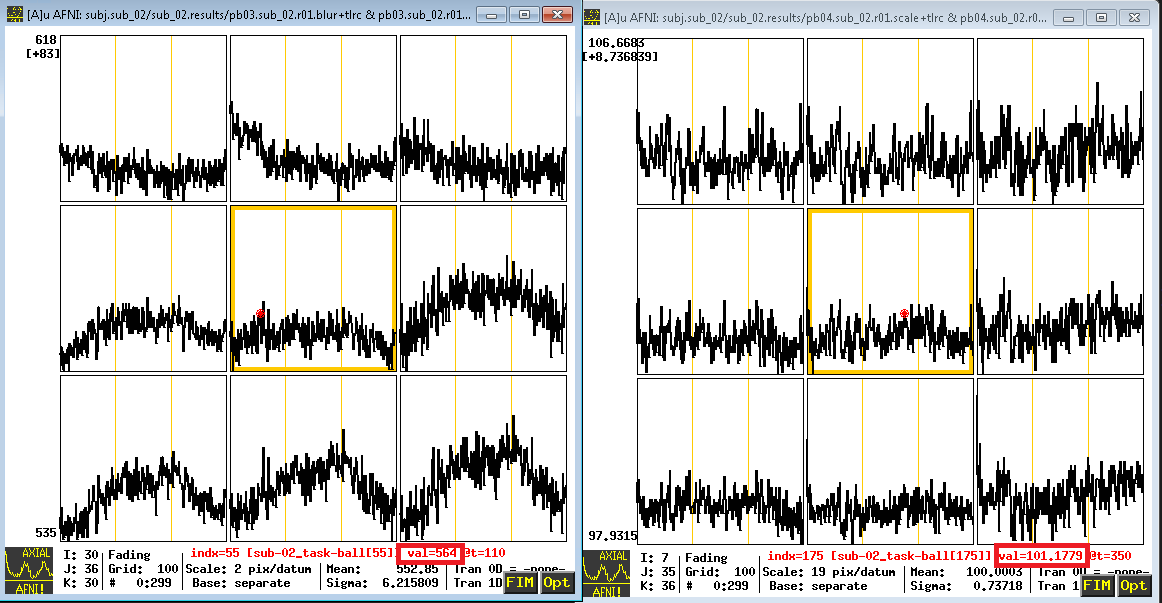Open the FIM menu in left graph window
1162x603 pixels.
click(x=520, y=582)
